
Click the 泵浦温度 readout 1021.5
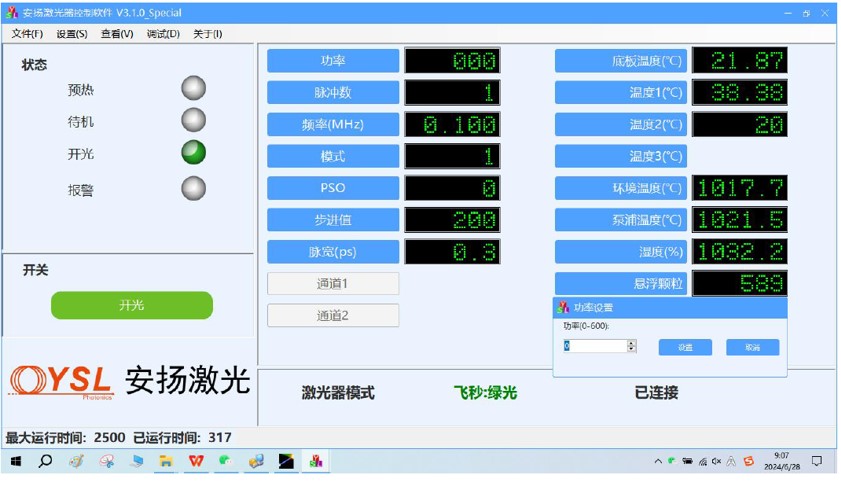coord(740,220)
